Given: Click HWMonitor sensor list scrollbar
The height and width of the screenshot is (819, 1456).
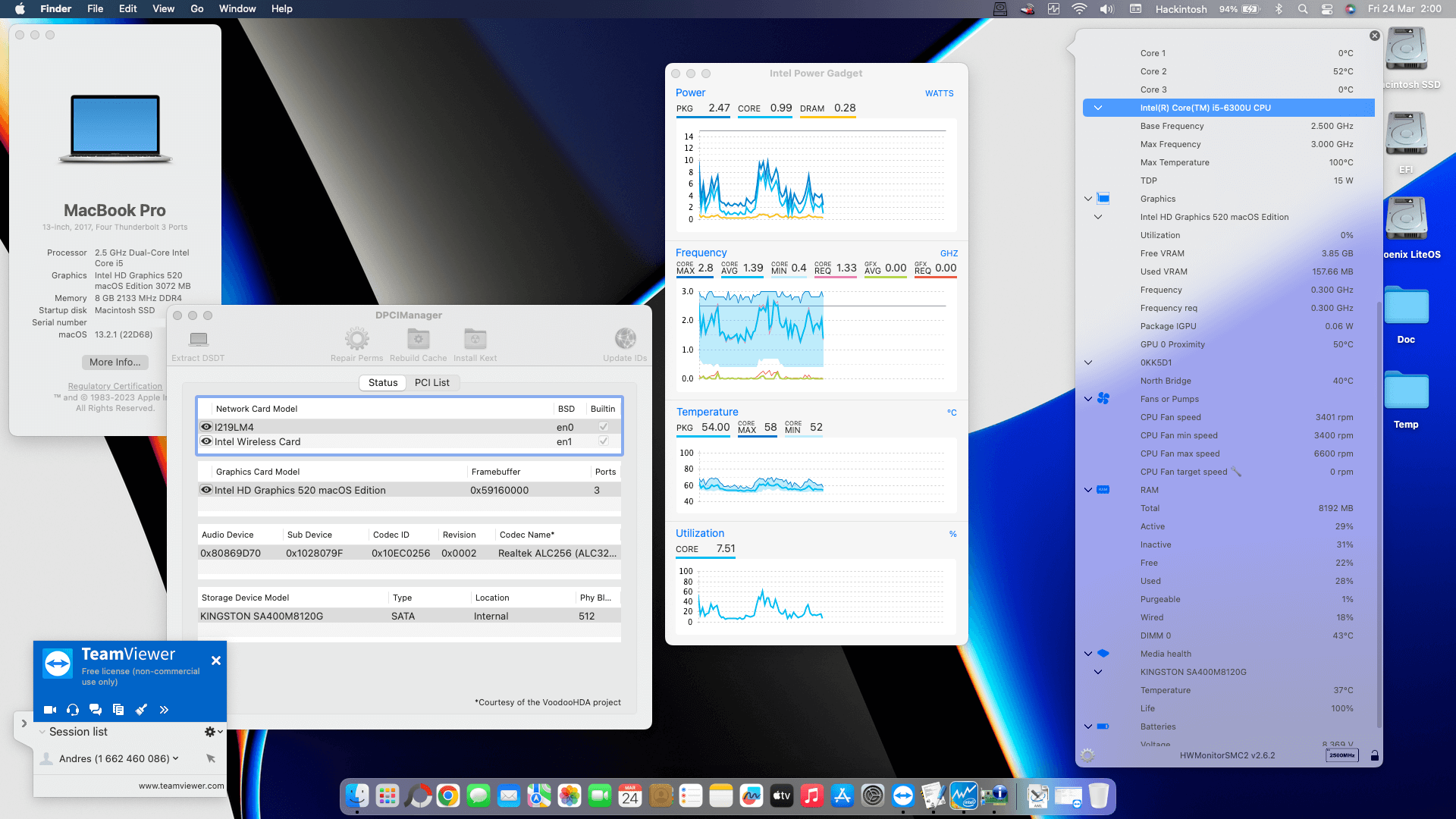Looking at the screenshot, I should click(1379, 514).
